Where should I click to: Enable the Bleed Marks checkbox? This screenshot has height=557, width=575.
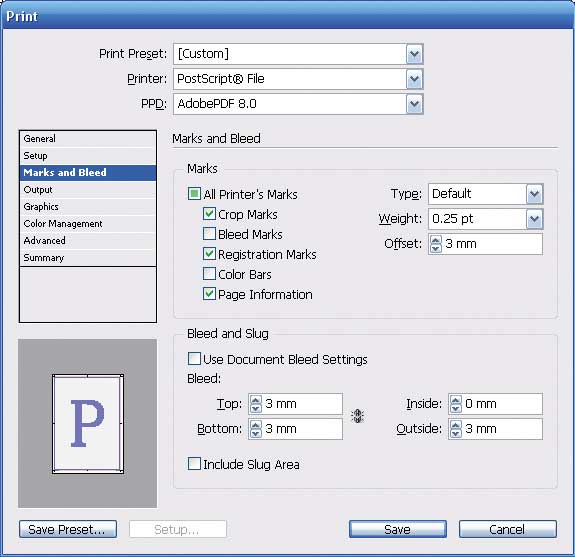coord(209,234)
